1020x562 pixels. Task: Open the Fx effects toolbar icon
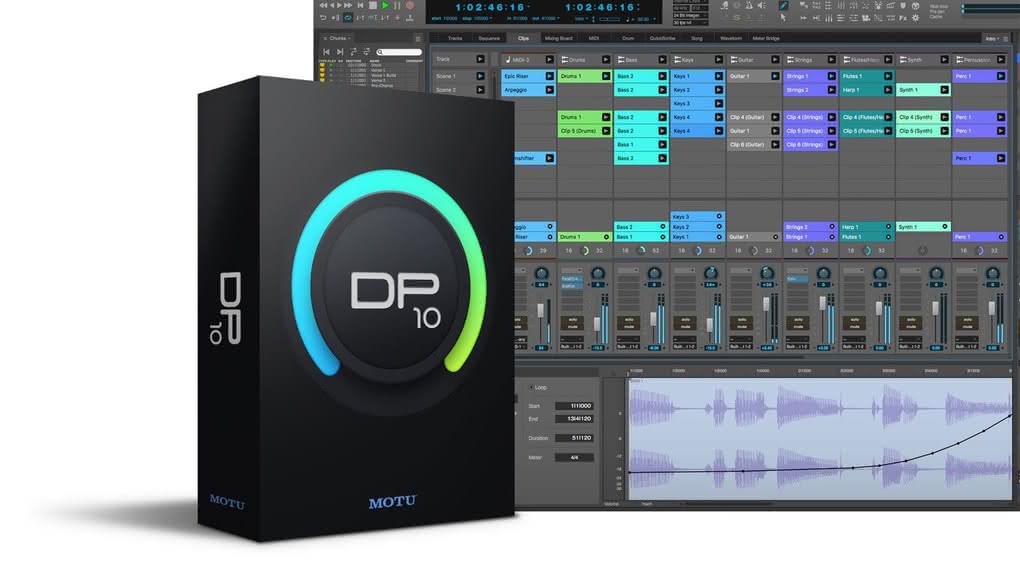pyautogui.click(x=903, y=18)
